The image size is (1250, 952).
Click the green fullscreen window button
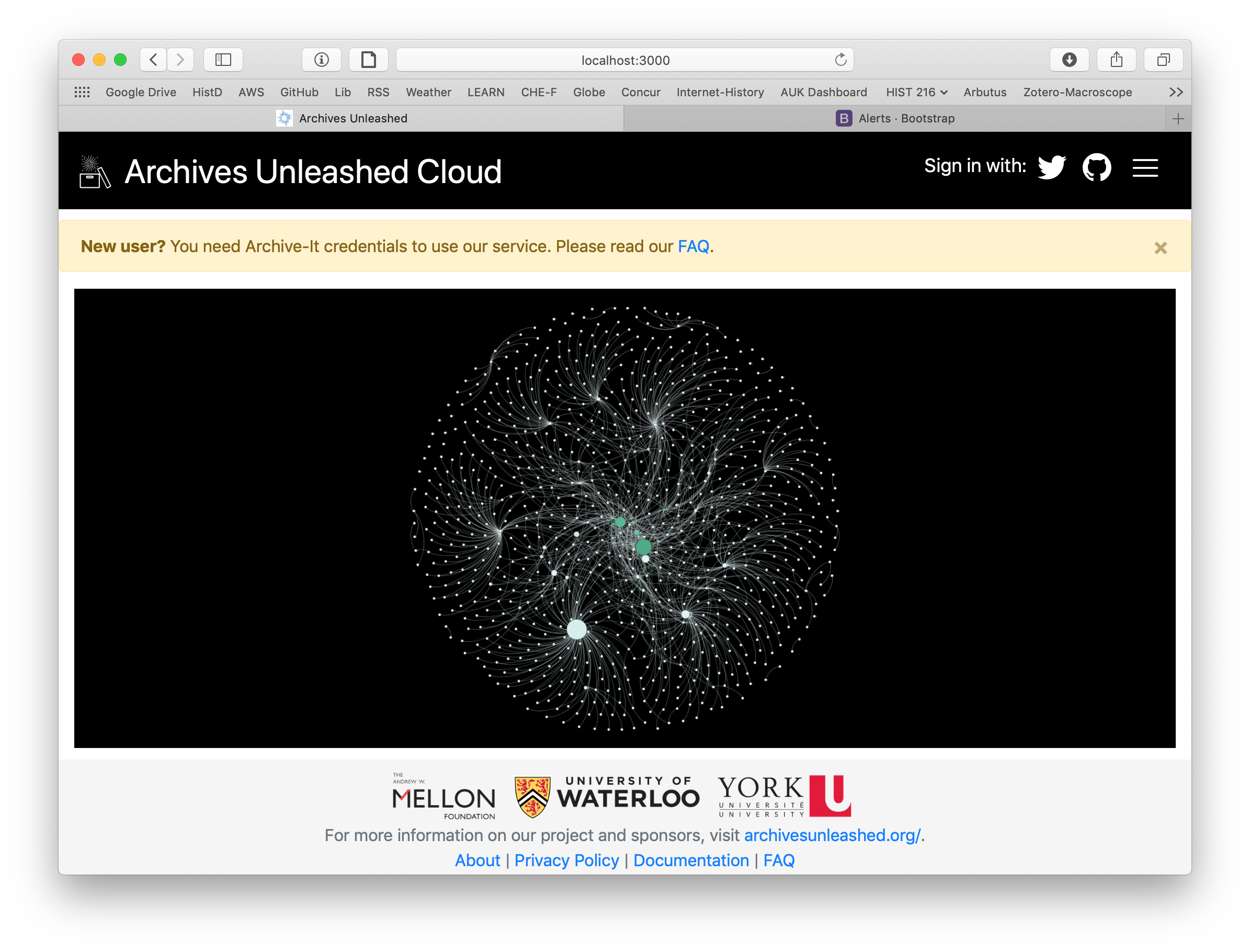pos(120,60)
